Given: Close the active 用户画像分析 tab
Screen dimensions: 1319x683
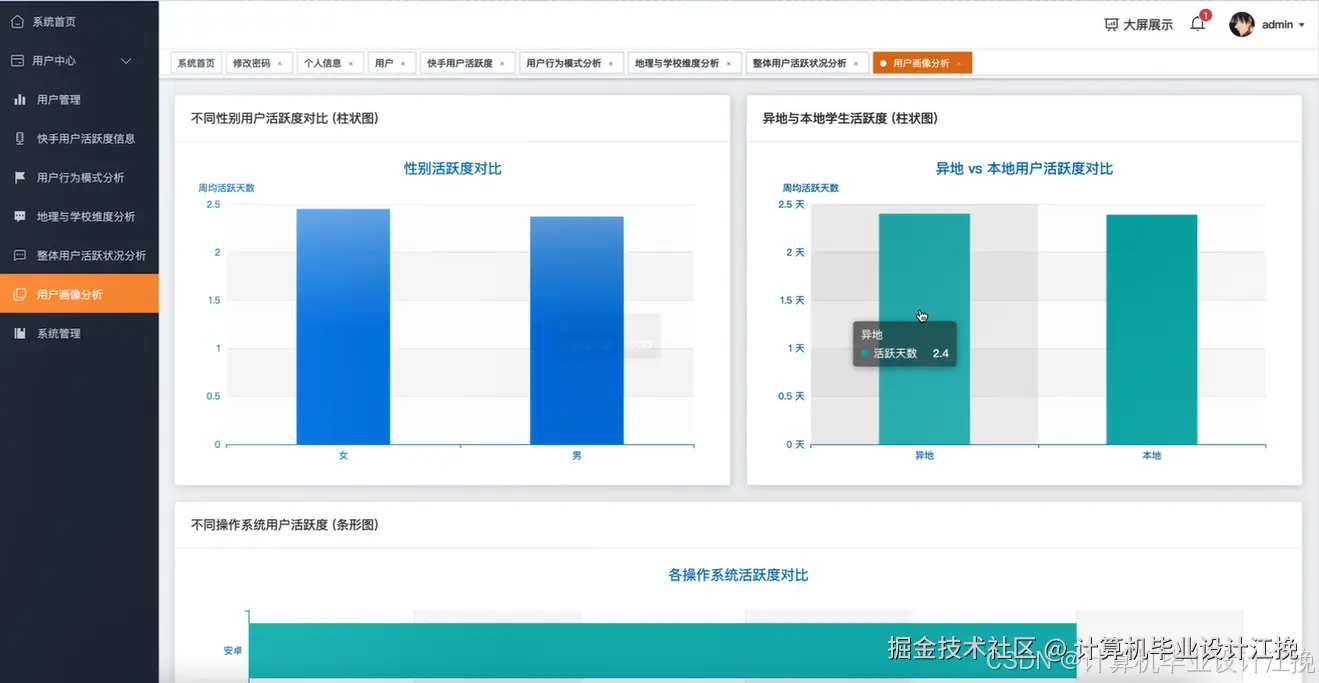Looking at the screenshot, I should (958, 64).
